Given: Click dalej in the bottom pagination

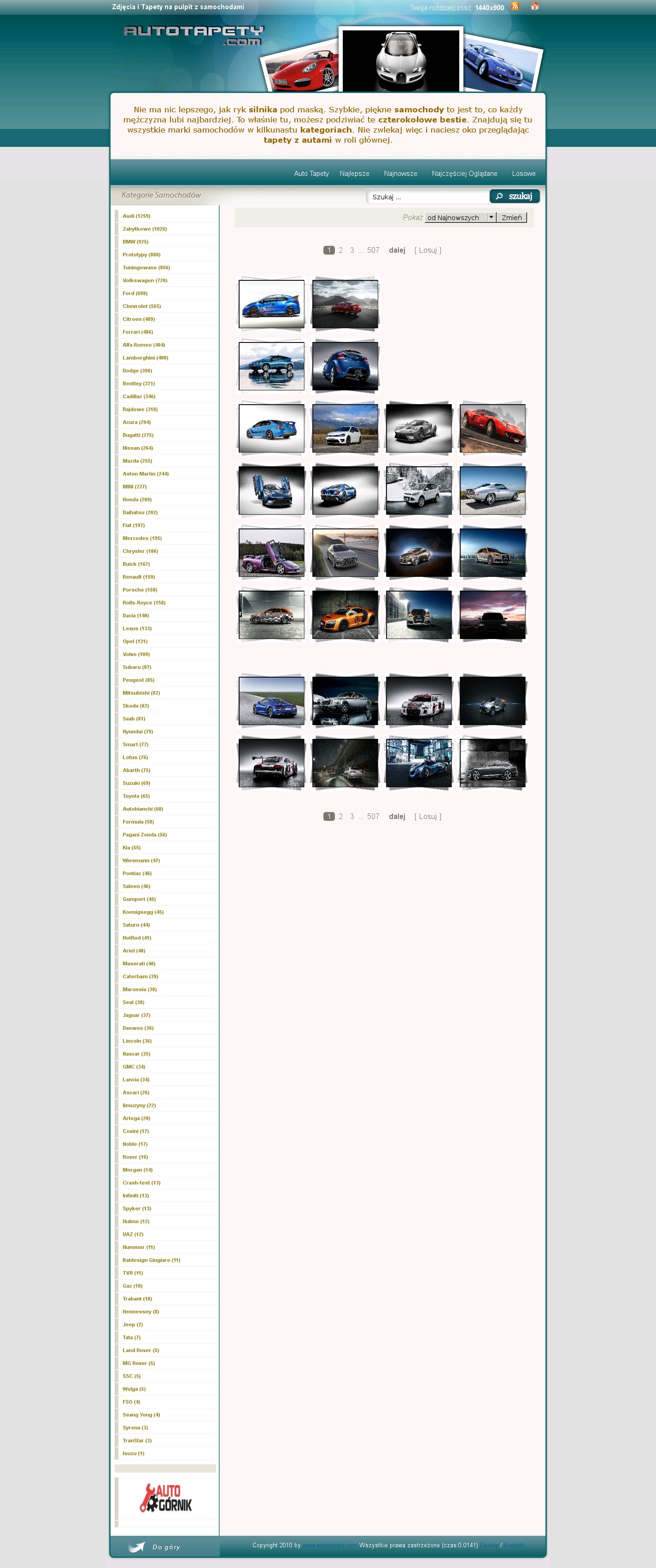Looking at the screenshot, I should click(x=397, y=816).
